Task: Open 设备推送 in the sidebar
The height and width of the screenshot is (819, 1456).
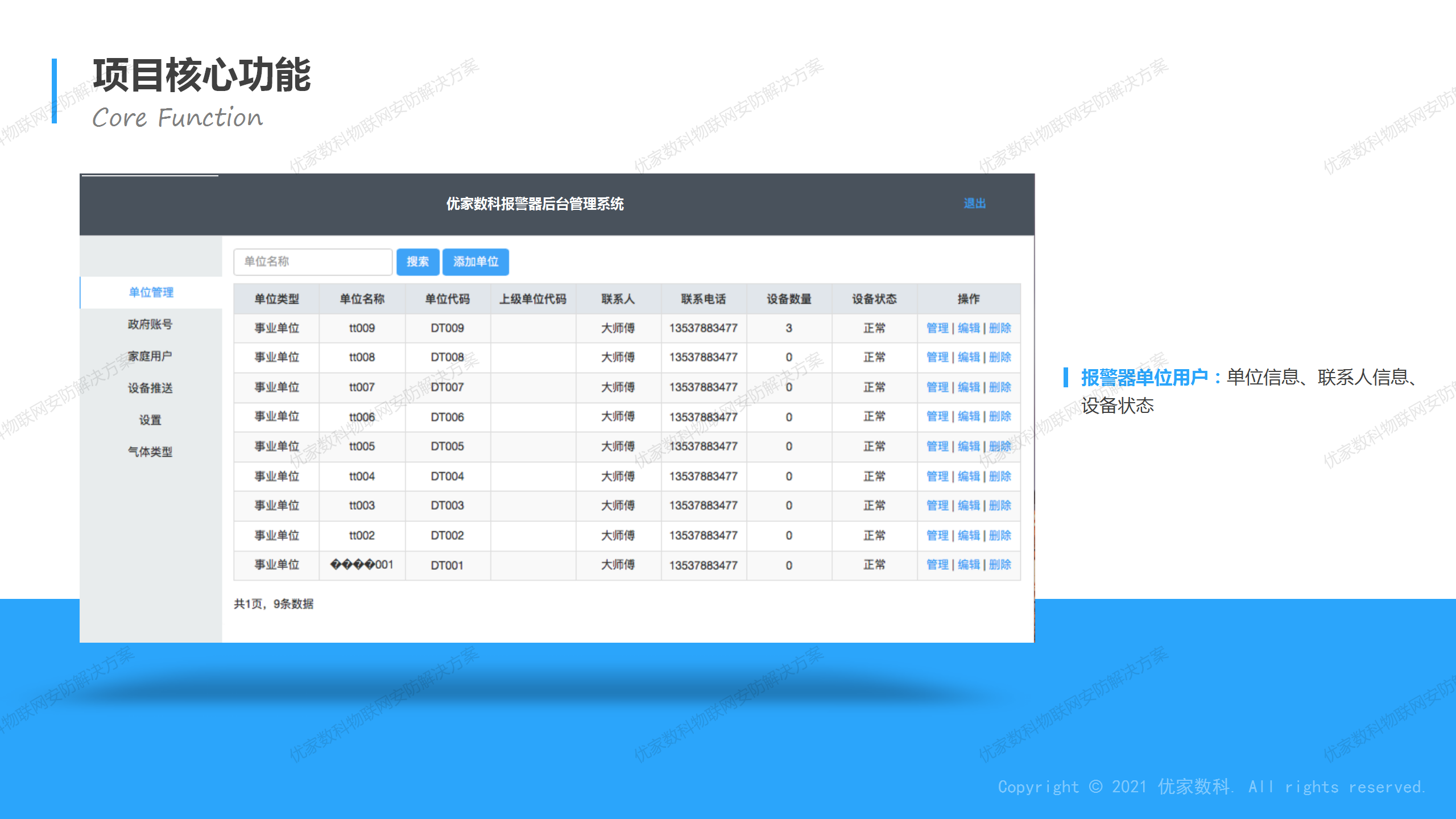Action: [150, 388]
